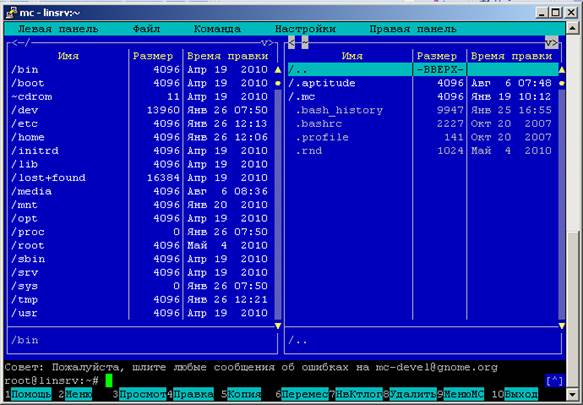This screenshot has width=583, height=405.
Task: Open the Файл menu
Action: pos(146,29)
